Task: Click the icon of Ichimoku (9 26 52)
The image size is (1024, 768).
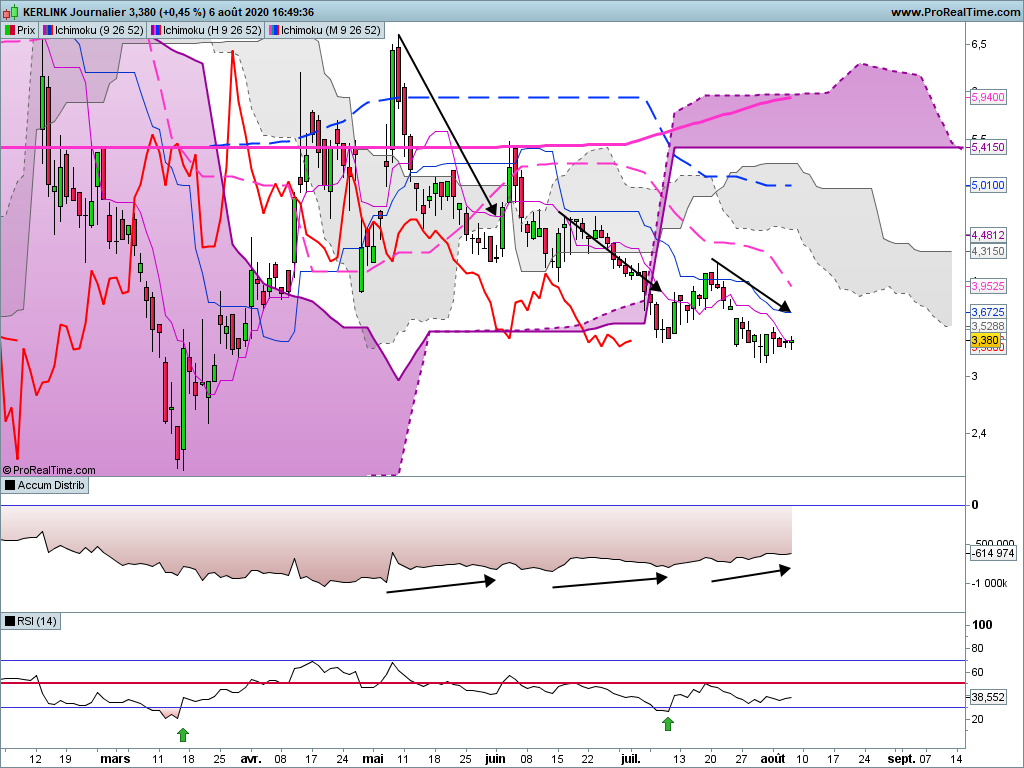Action: tap(48, 30)
